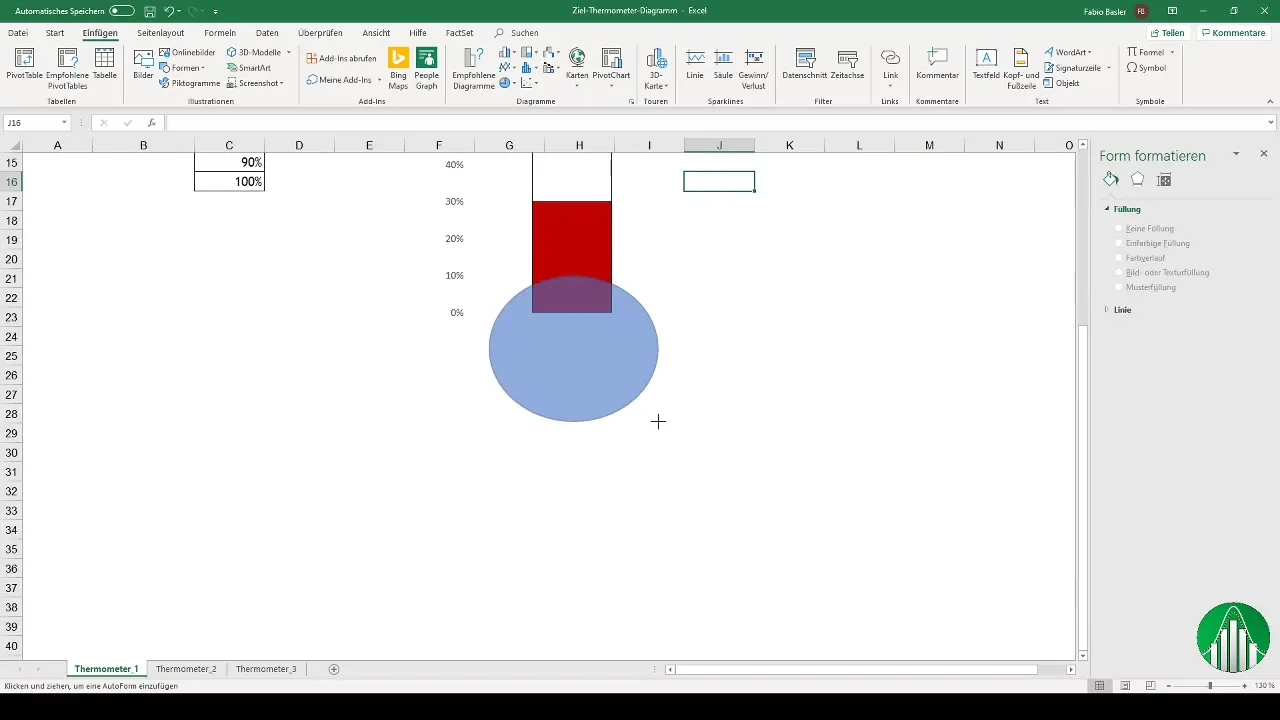Open the Thermometer_2 sheet tab
This screenshot has height=720, width=1280.
click(x=186, y=668)
